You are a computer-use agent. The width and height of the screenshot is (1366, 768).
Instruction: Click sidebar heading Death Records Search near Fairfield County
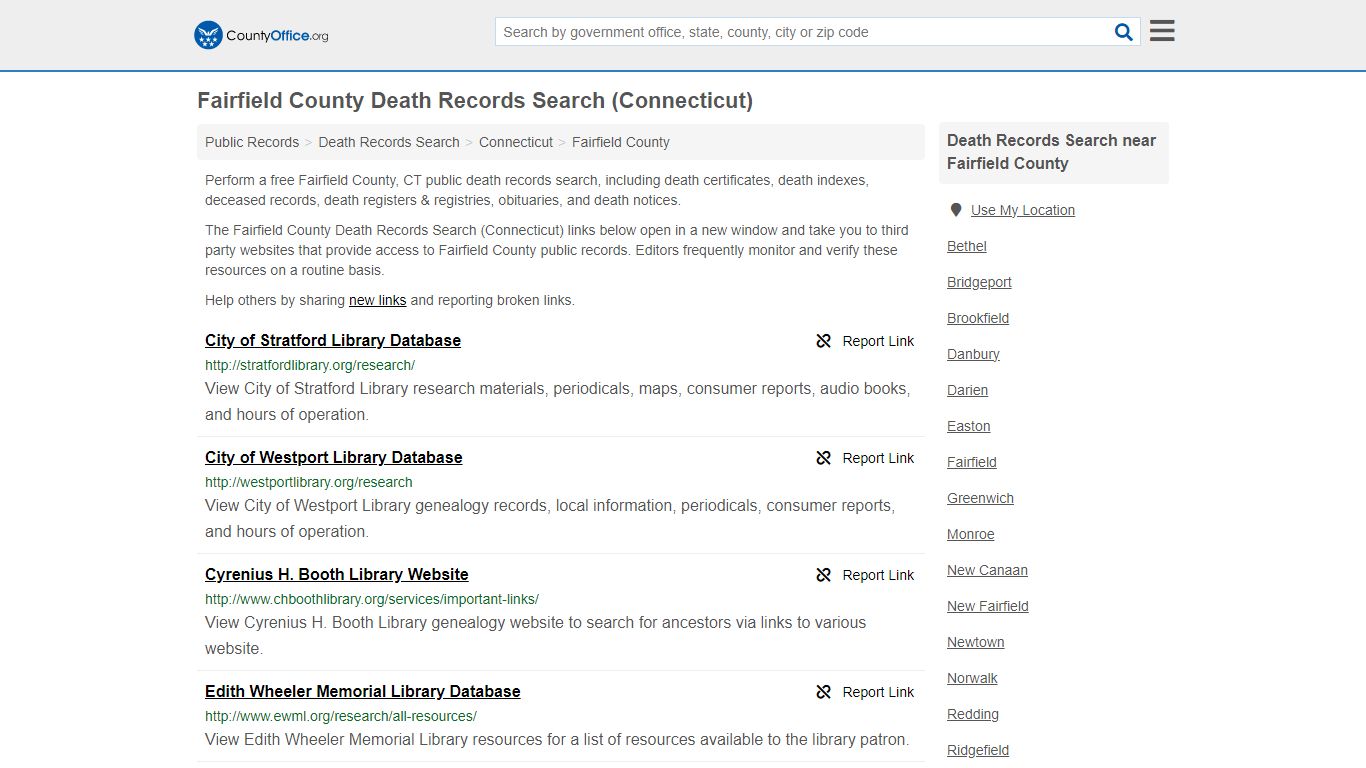(1052, 152)
